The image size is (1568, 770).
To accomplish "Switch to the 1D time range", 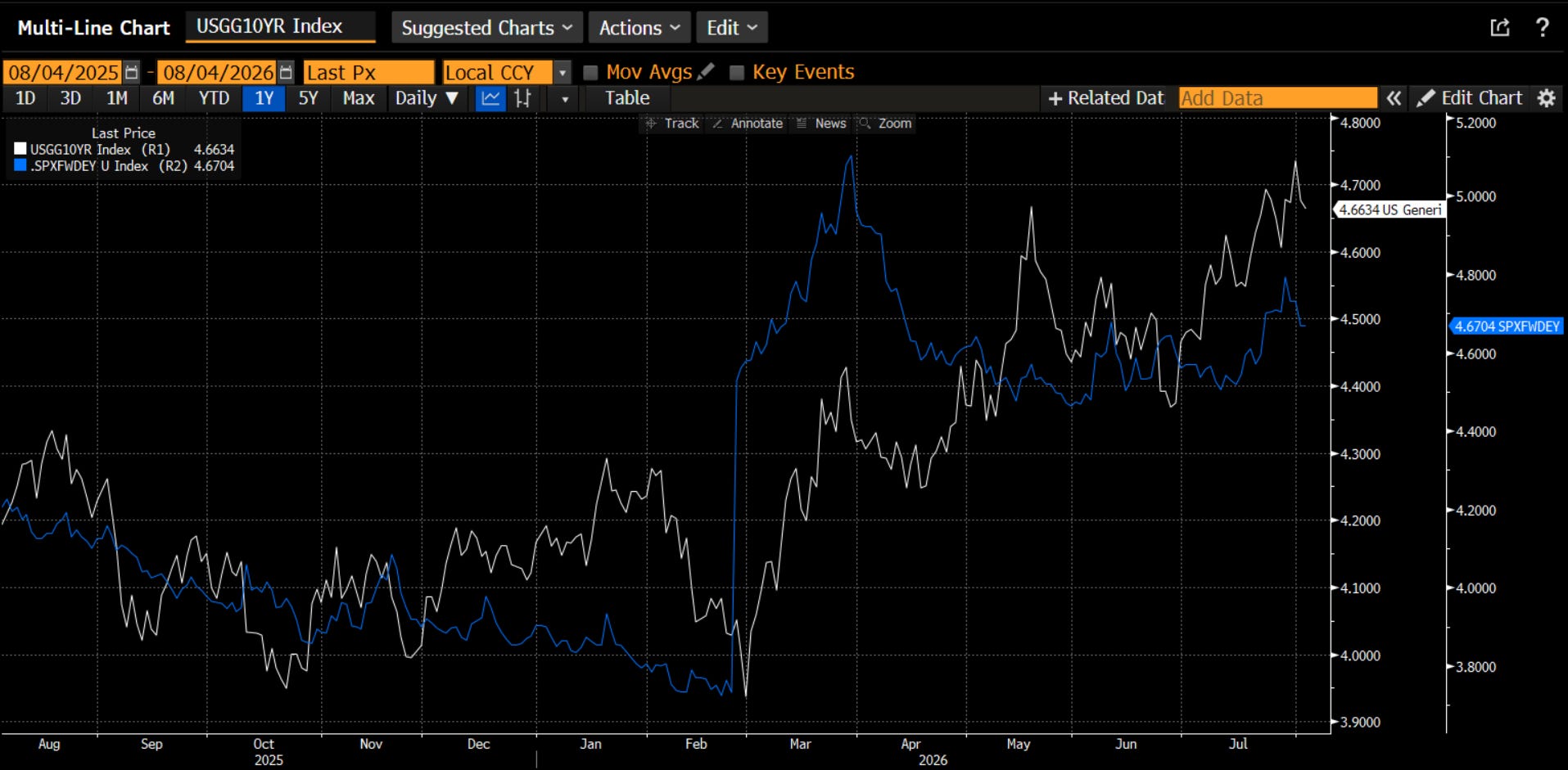I will coord(25,98).
